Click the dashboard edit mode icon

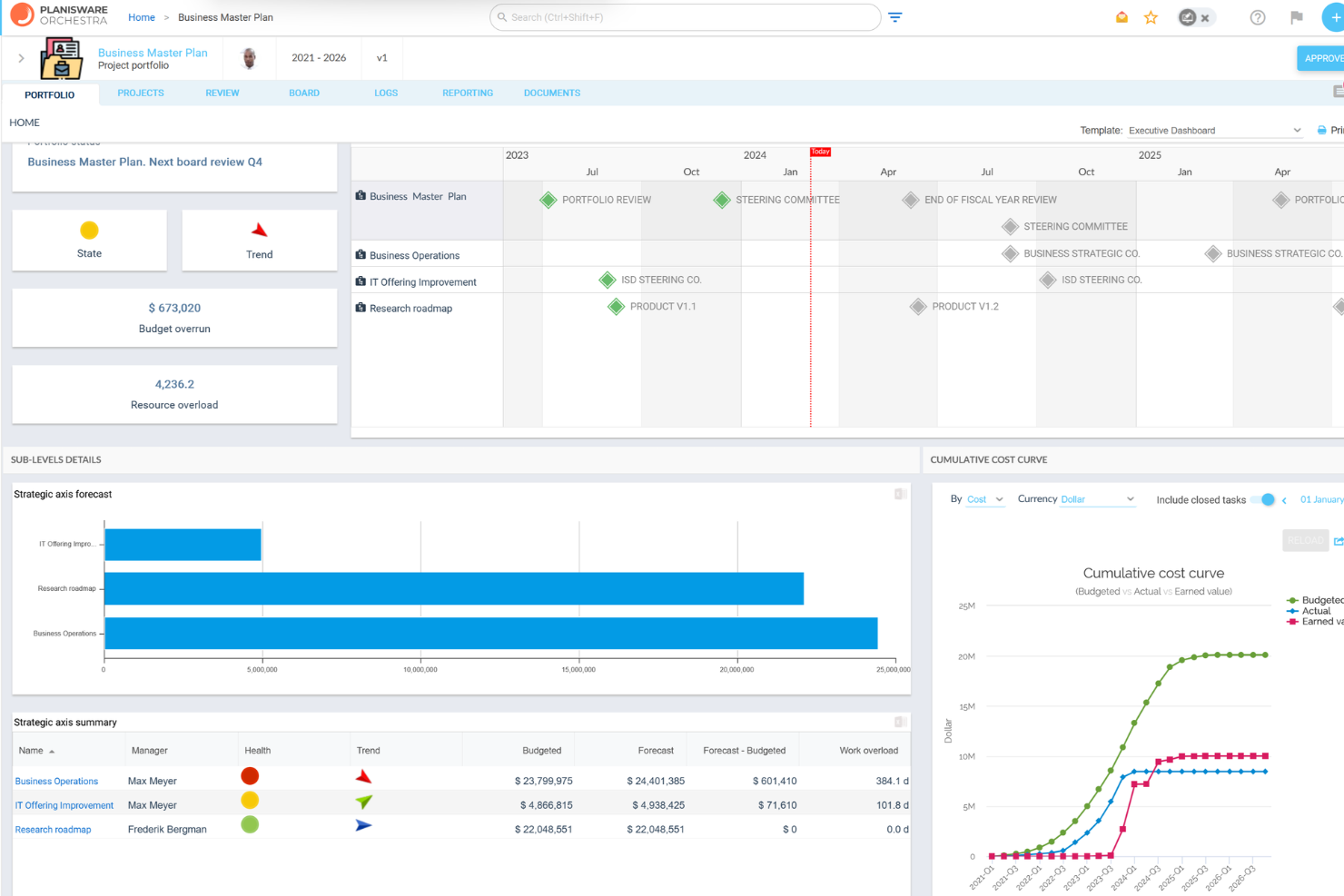1187,17
